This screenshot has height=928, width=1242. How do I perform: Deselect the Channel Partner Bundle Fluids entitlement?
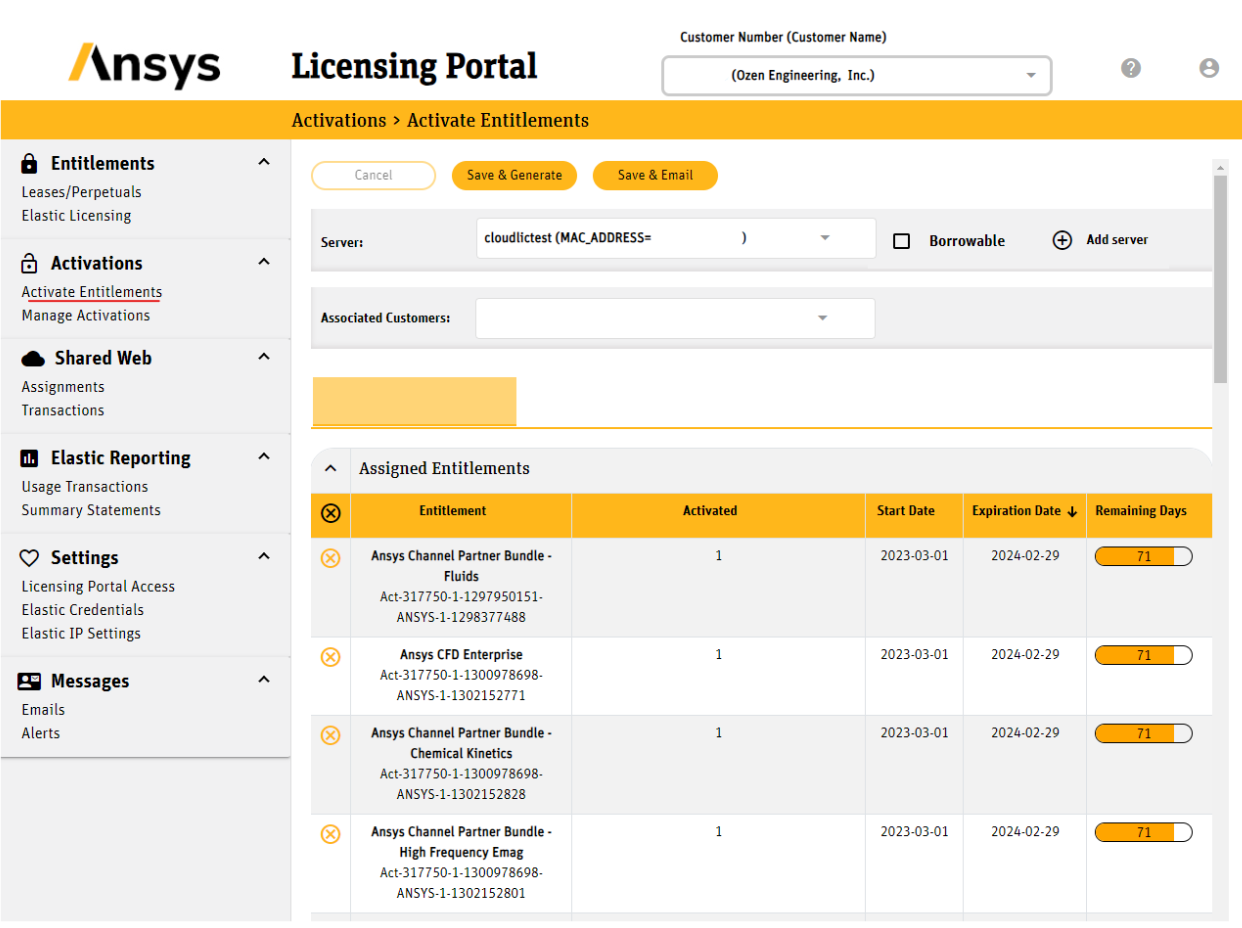coord(330,557)
